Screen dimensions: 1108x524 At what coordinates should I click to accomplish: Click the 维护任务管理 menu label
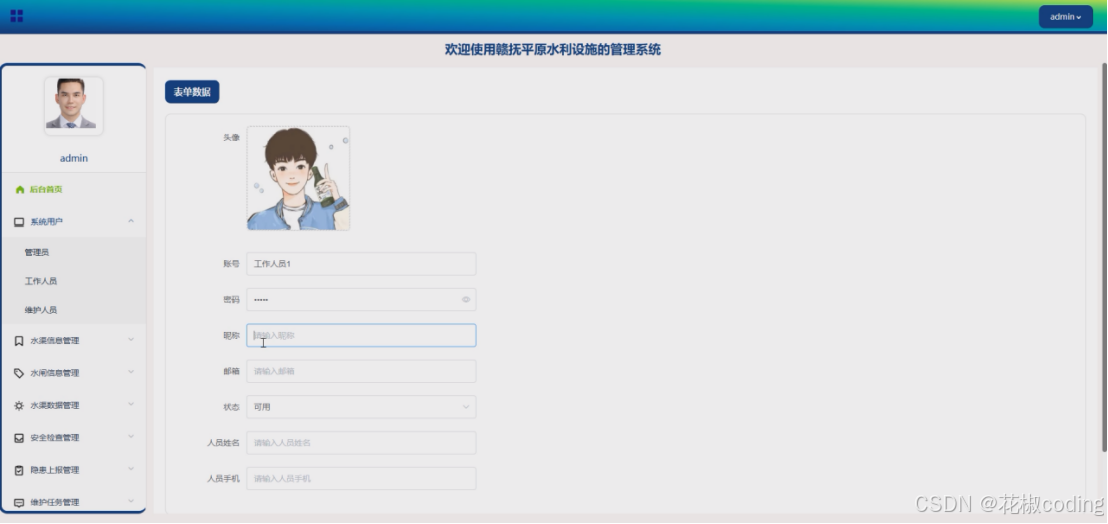pos(54,504)
